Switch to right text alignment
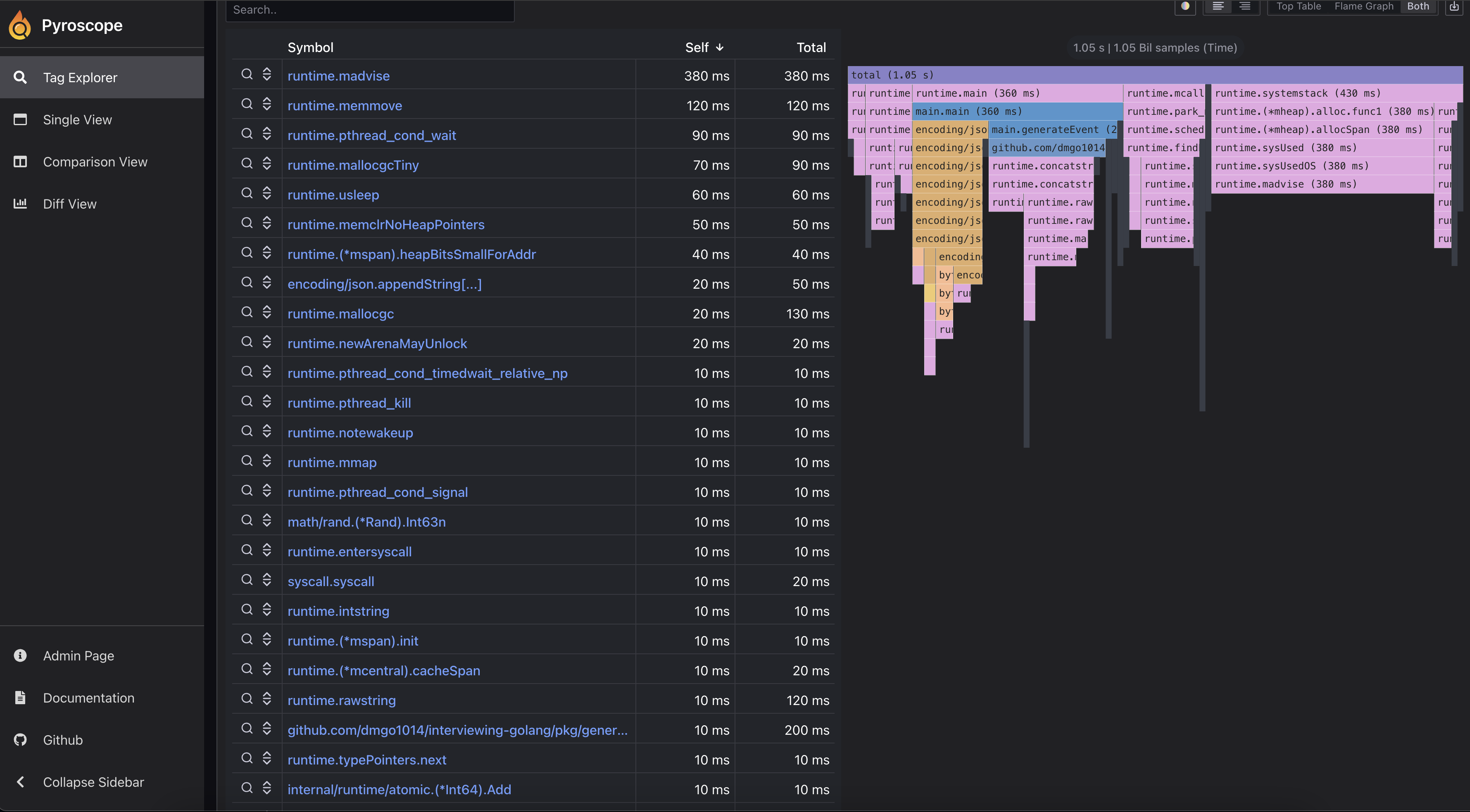1470x812 pixels. click(1245, 7)
